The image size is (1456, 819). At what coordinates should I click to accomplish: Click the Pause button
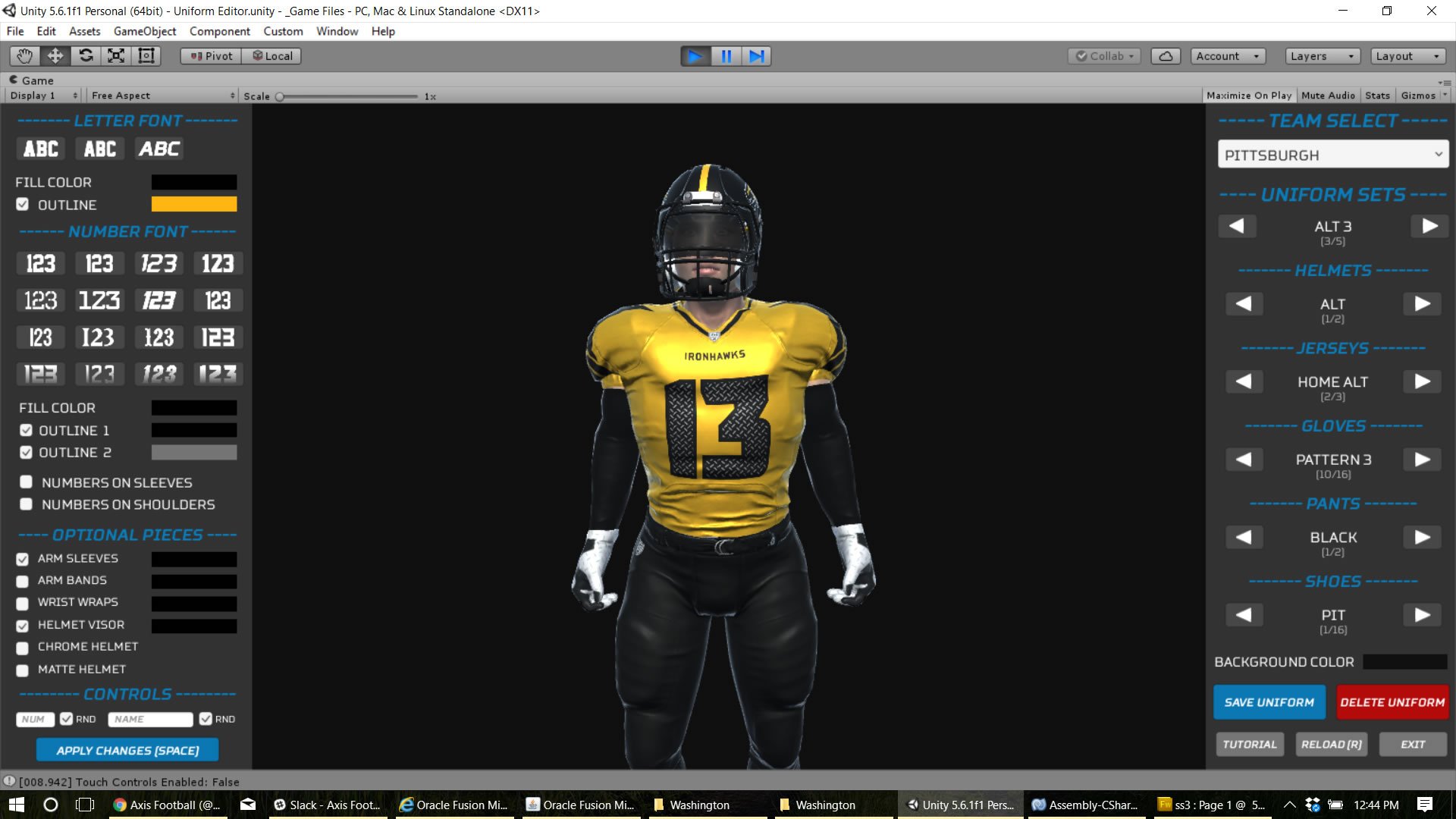tap(726, 56)
